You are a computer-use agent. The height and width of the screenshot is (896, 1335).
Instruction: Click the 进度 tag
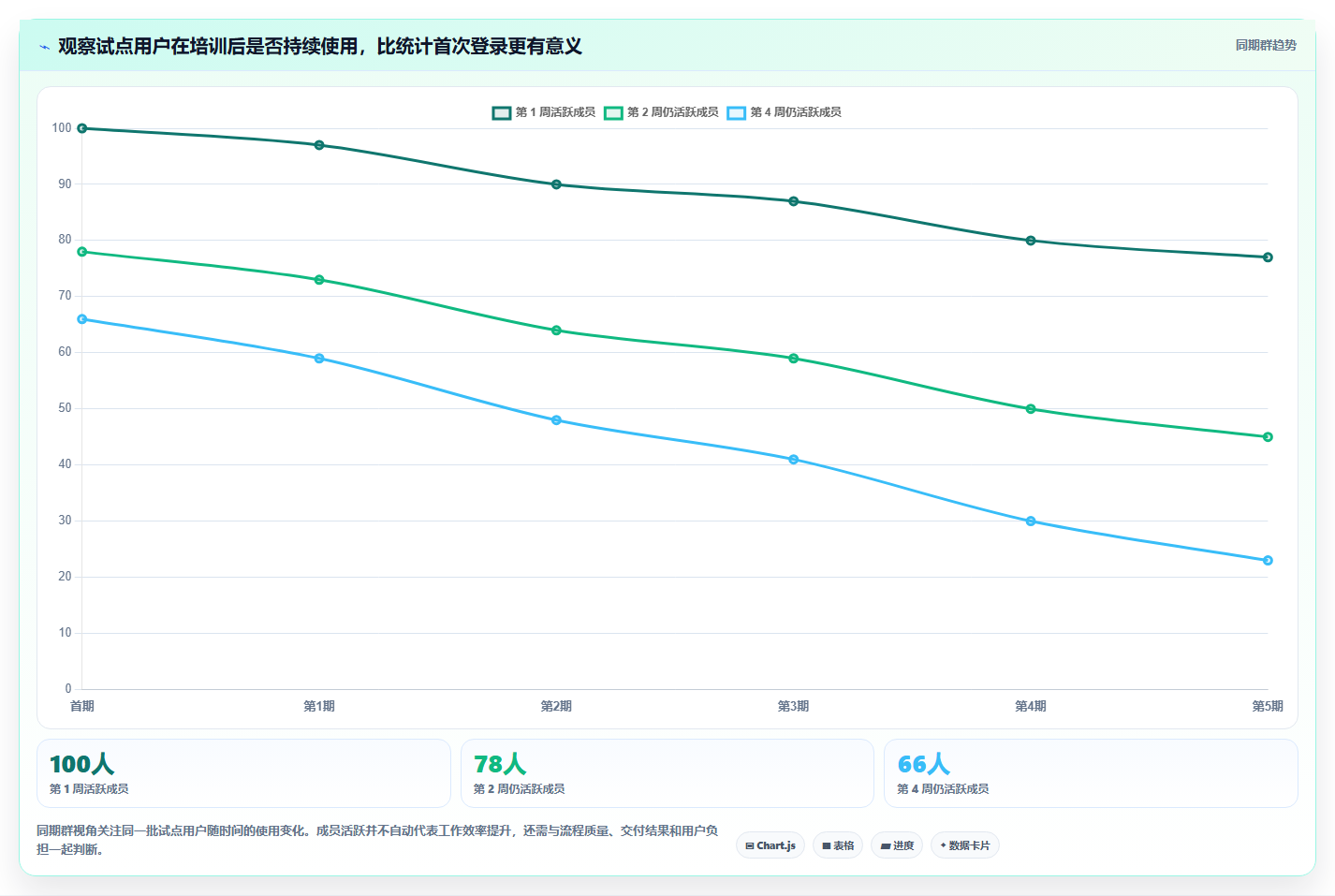point(897,845)
